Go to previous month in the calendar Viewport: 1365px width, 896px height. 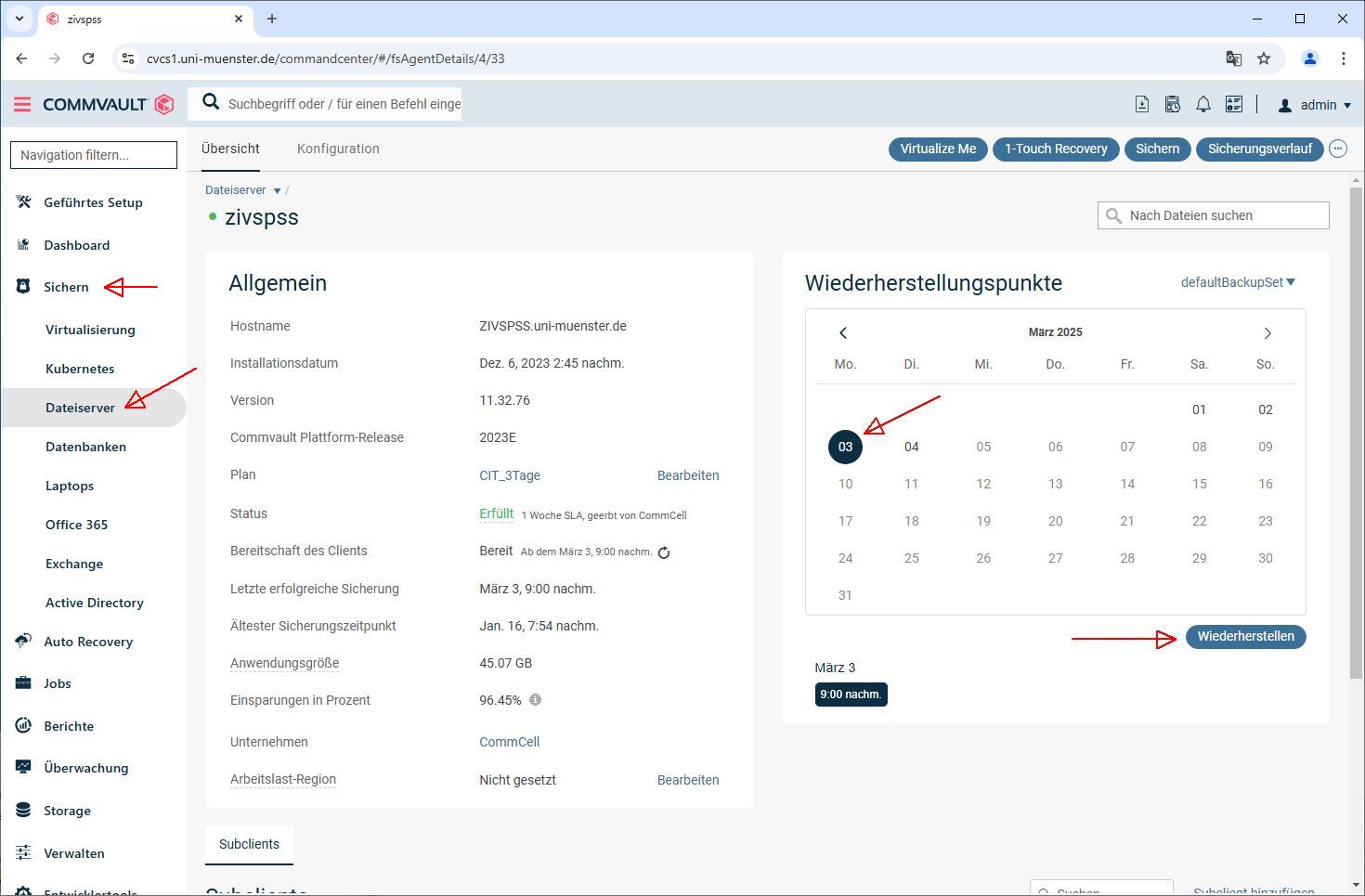coord(843,332)
